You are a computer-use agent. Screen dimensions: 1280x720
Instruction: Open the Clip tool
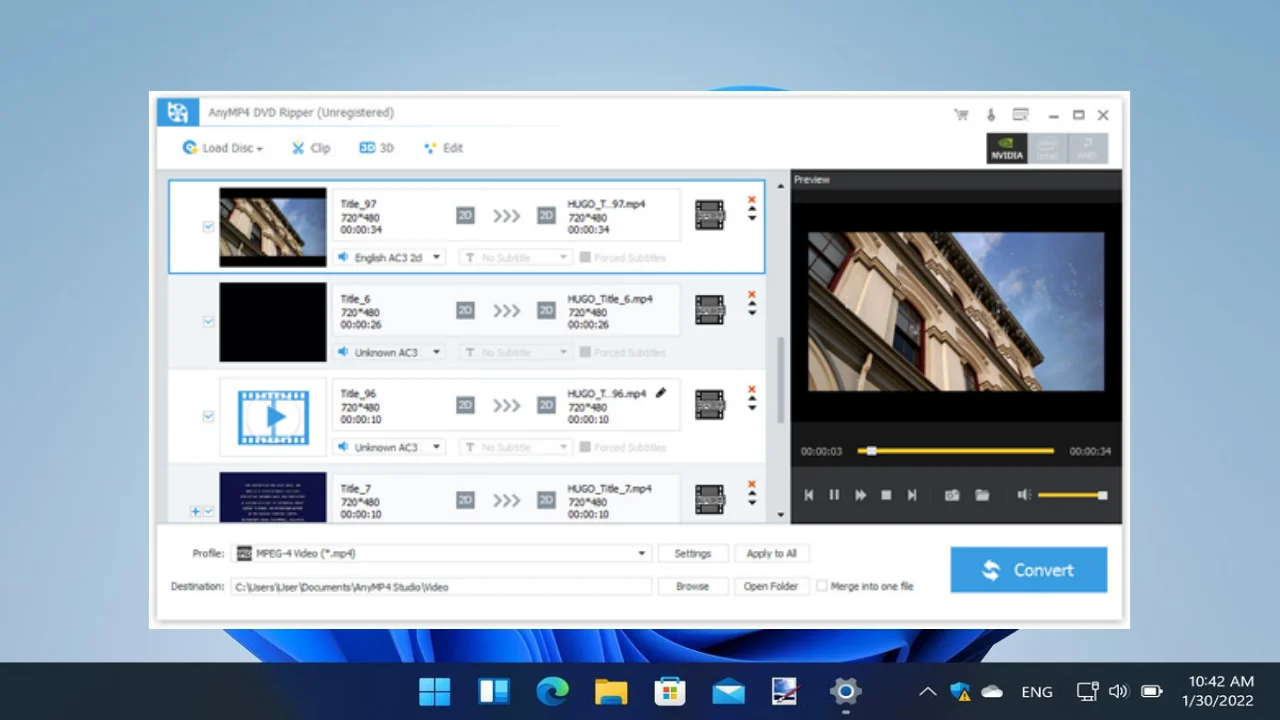click(x=310, y=148)
